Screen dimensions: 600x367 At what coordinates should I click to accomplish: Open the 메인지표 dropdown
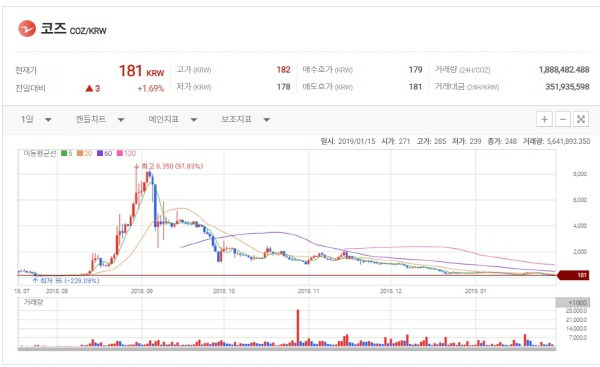[x=173, y=119]
